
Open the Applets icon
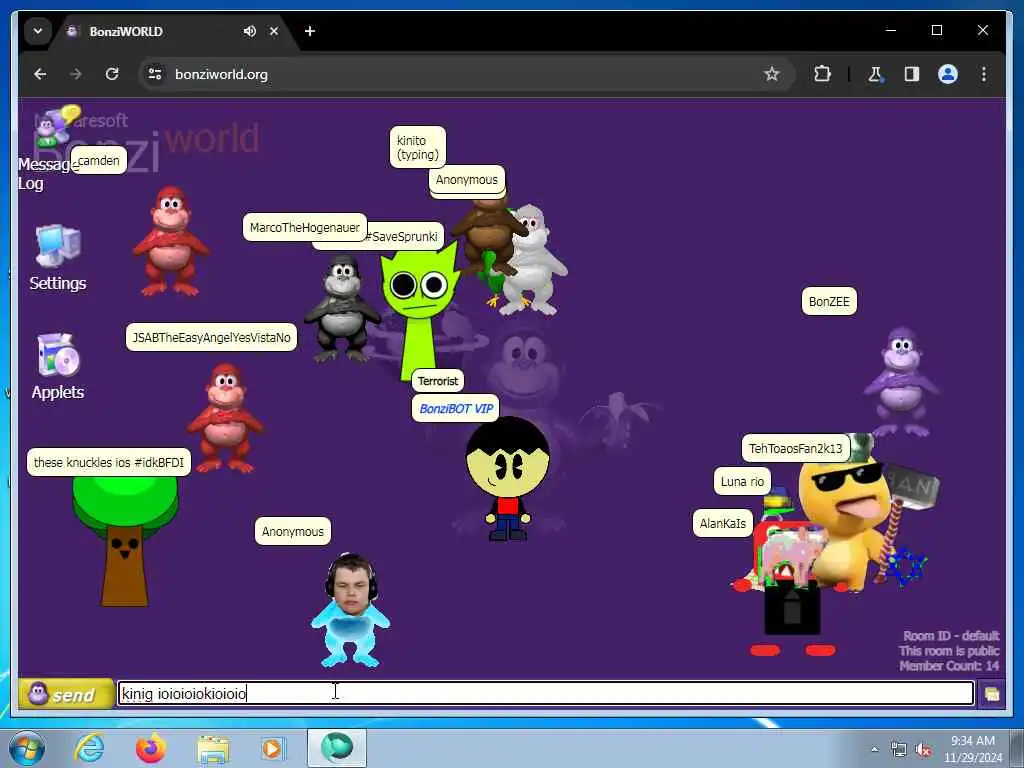[x=57, y=366]
